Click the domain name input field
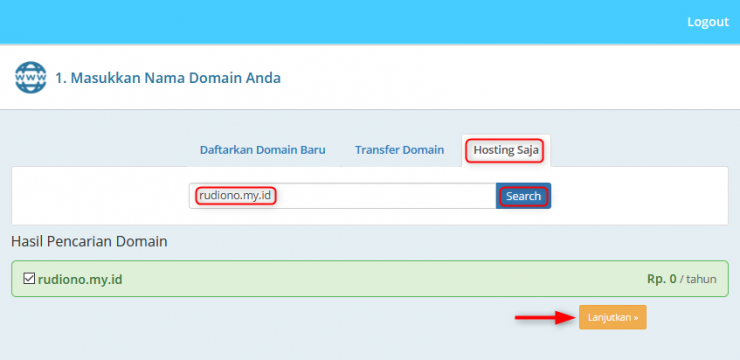 click(x=343, y=196)
